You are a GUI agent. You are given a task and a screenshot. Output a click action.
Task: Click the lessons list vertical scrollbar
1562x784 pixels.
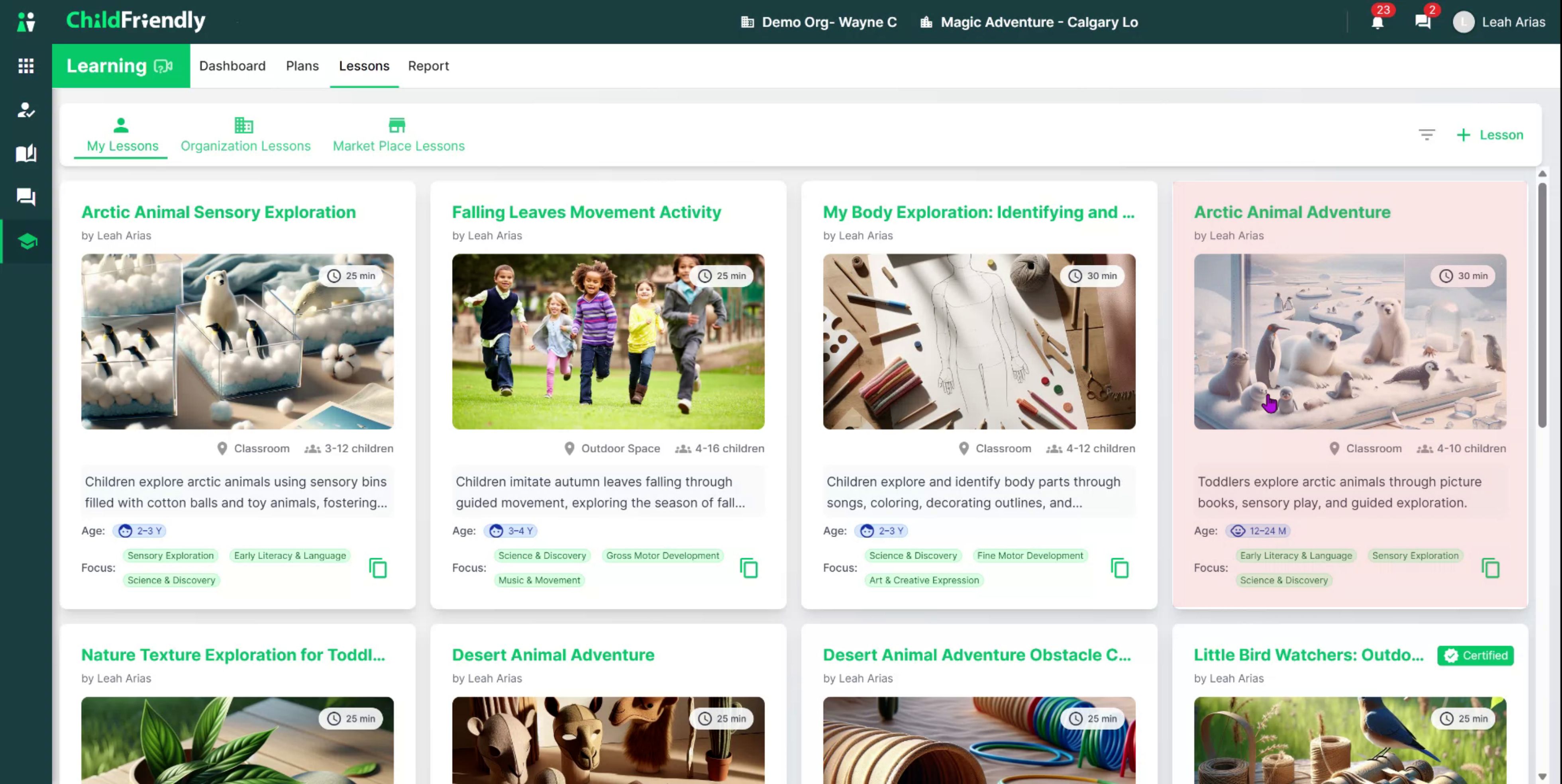(1542, 305)
